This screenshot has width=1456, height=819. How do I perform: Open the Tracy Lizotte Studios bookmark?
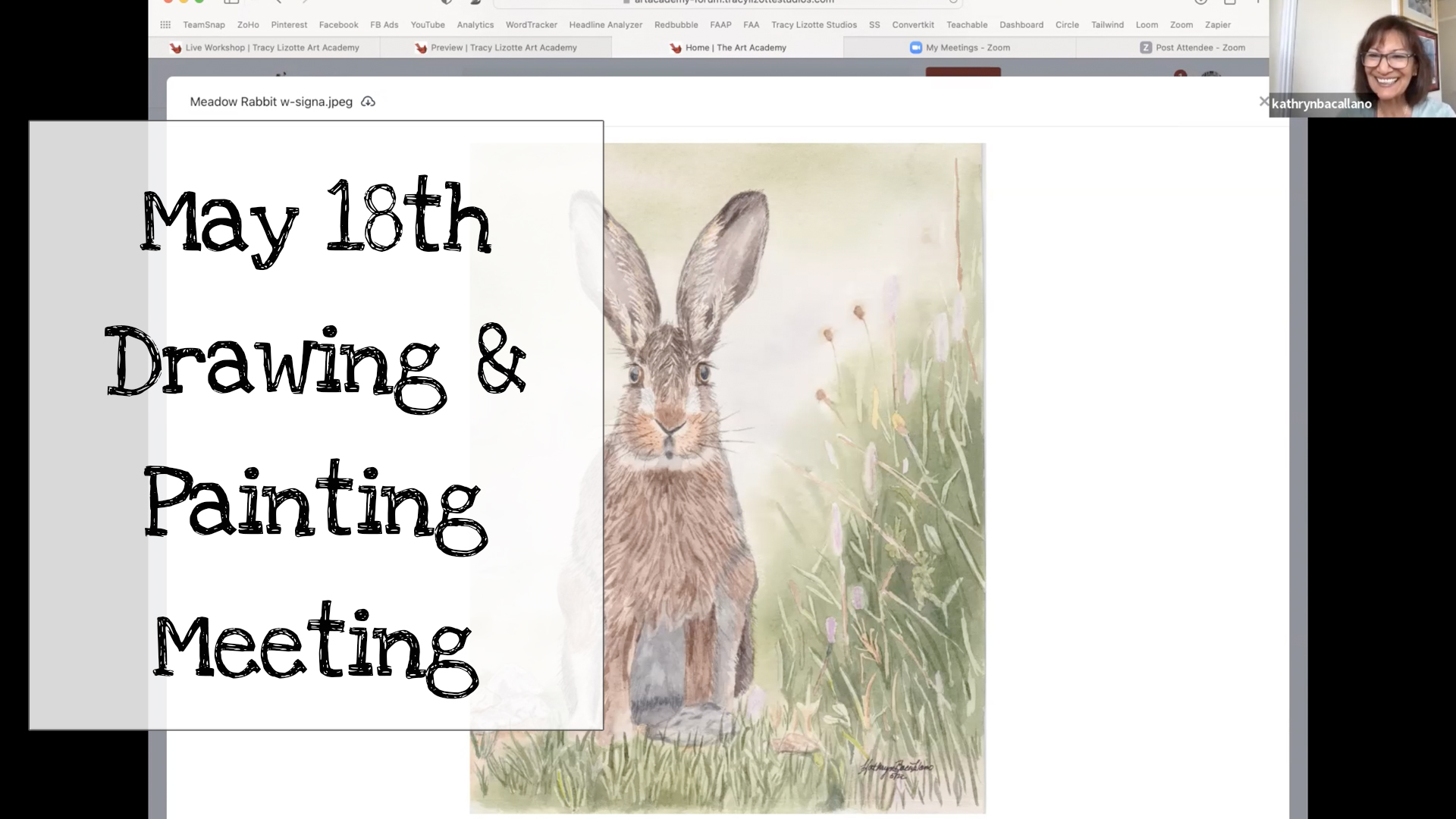(x=814, y=25)
